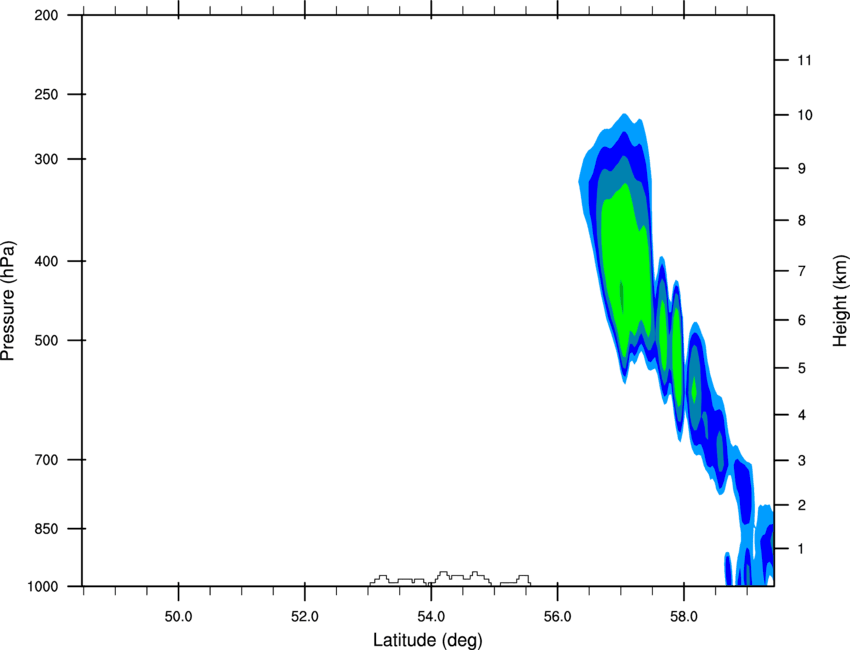Click the 2 km height label
This screenshot has width=850, height=650.
(x=802, y=505)
